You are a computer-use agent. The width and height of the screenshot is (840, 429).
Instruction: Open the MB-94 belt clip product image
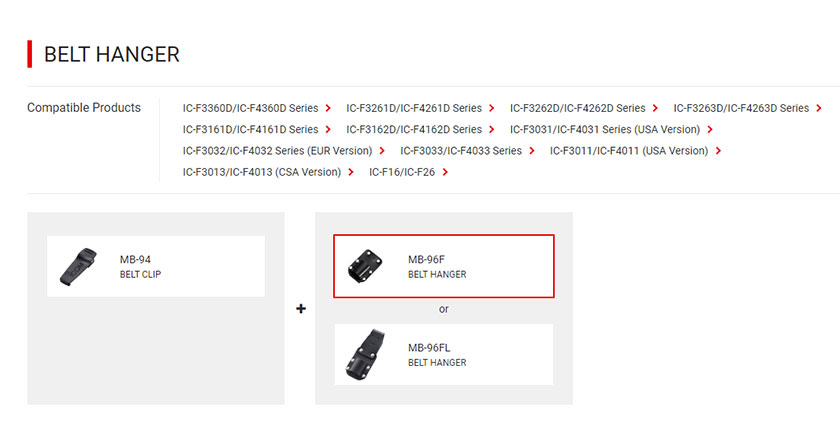tap(78, 267)
